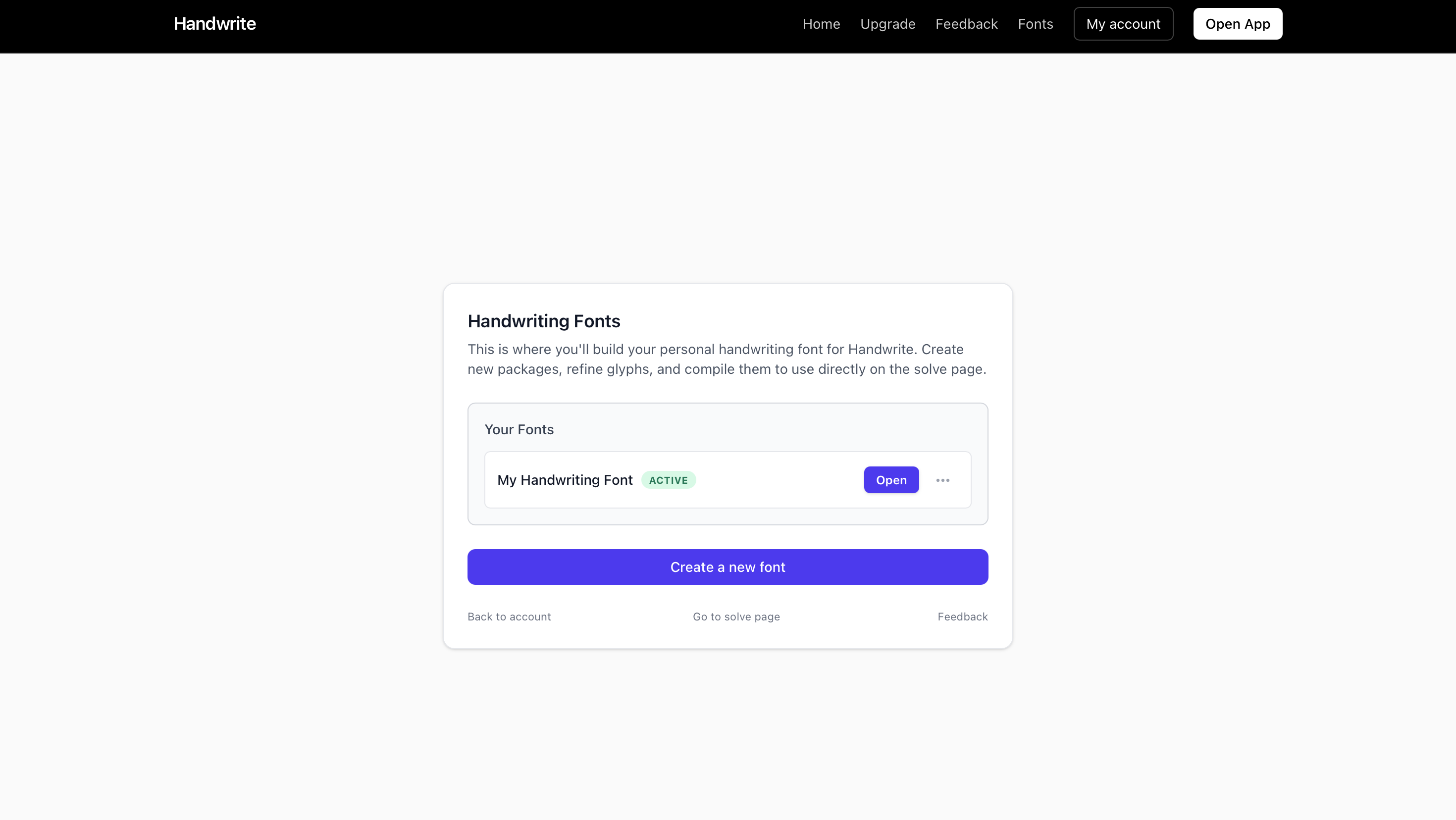Launch the app with Open App
Image resolution: width=1456 pixels, height=820 pixels.
1237,24
